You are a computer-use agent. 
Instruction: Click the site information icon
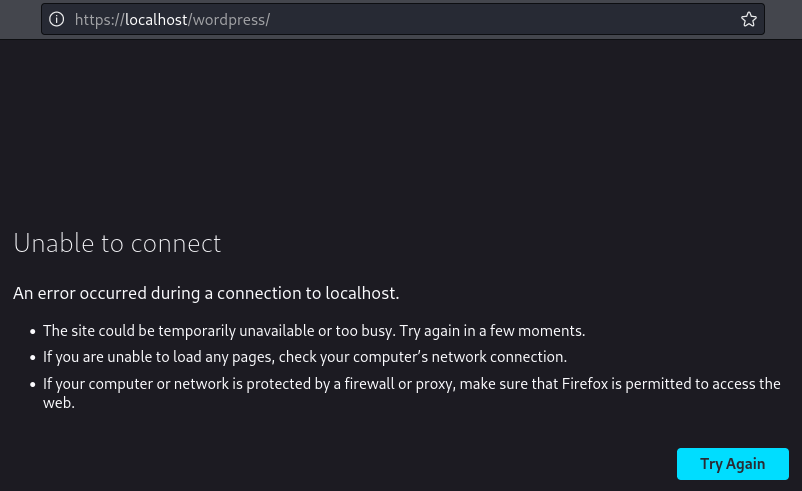57,19
